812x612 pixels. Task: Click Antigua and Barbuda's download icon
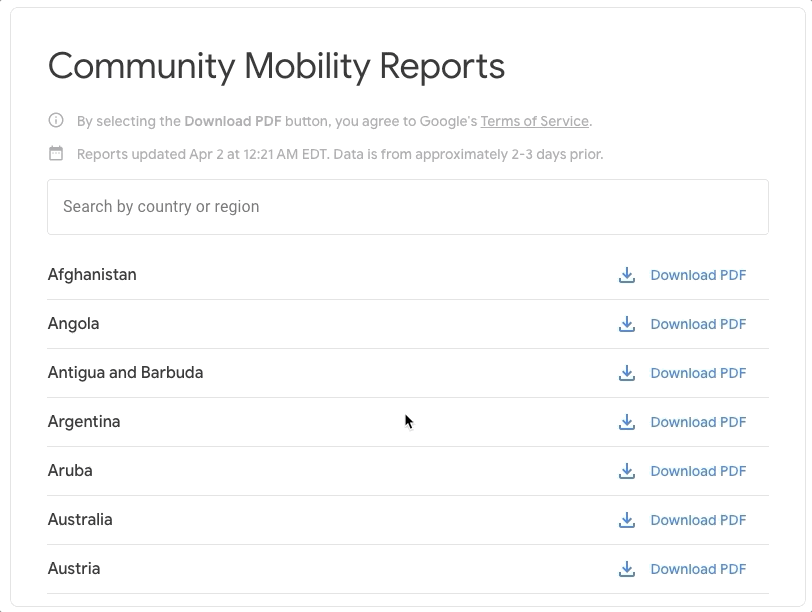(627, 373)
